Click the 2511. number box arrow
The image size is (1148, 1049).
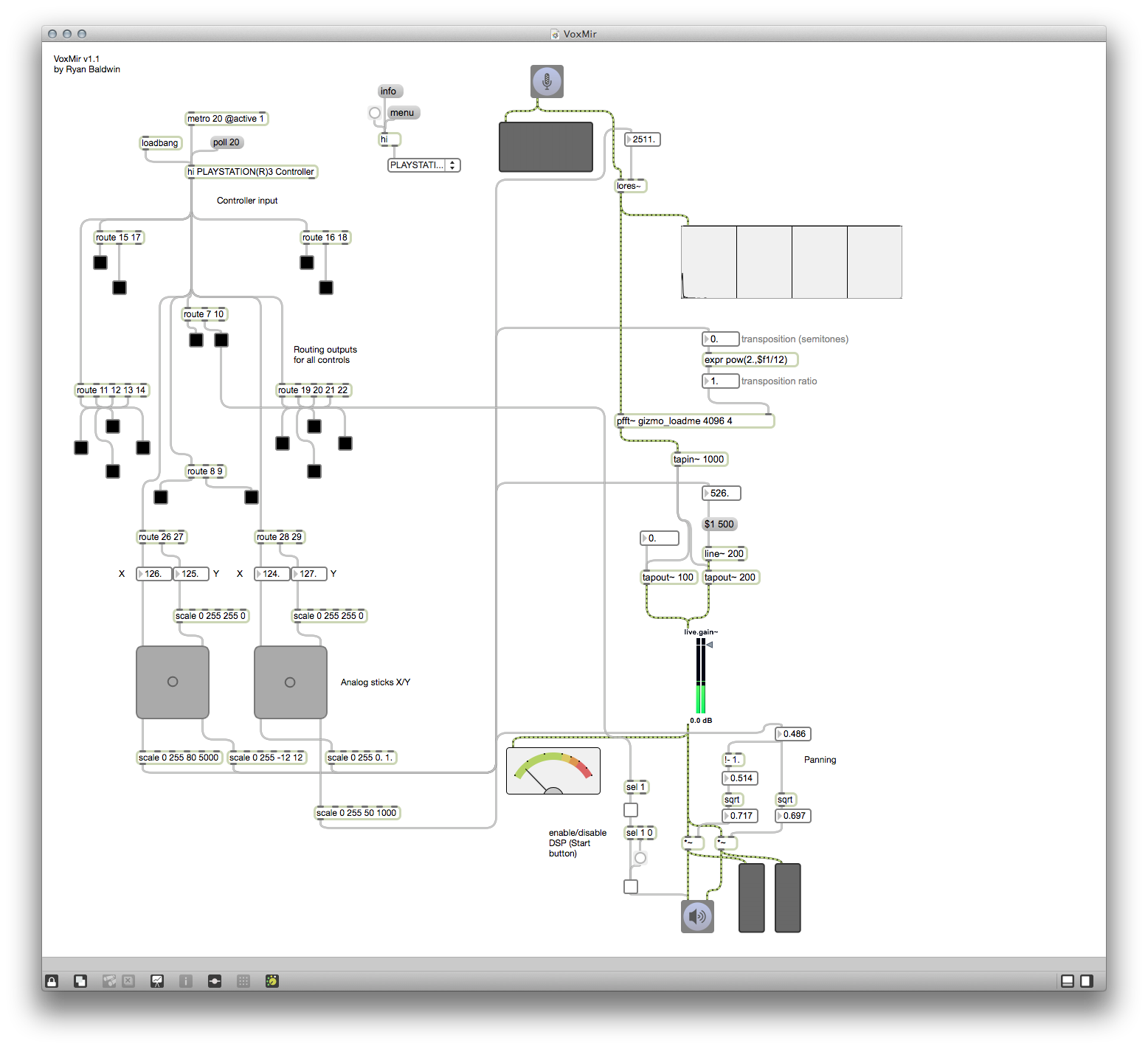pyautogui.click(x=629, y=139)
